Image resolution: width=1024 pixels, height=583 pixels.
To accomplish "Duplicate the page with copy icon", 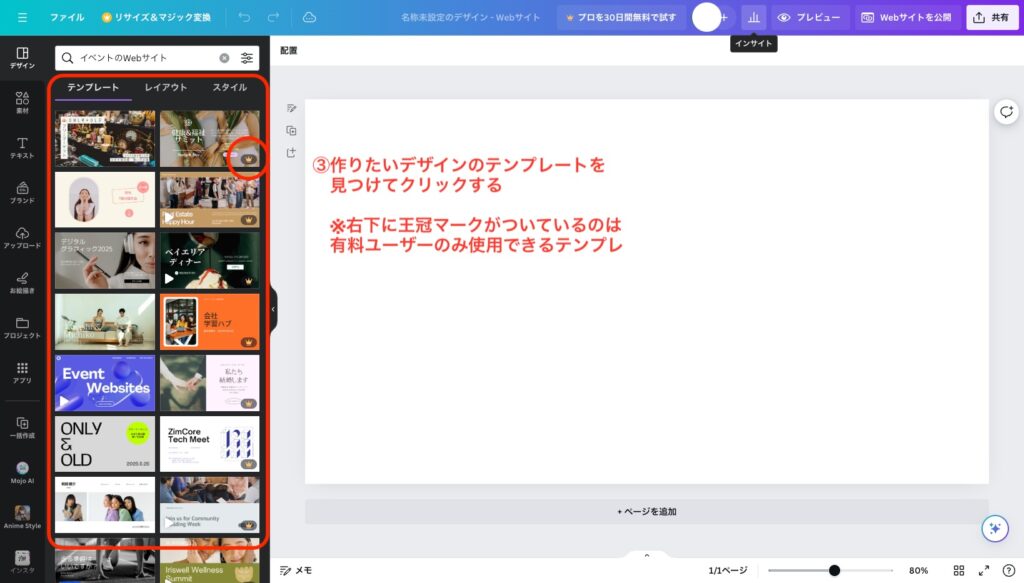I will [291, 131].
